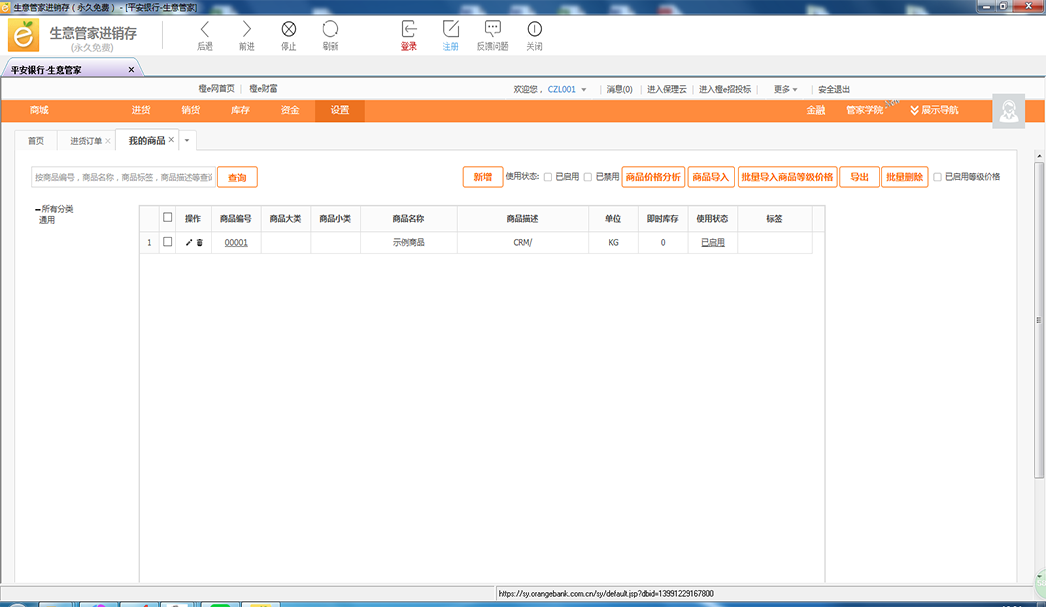
Task: Collapse the 所有分类 category tree
Action: click(x=37, y=209)
